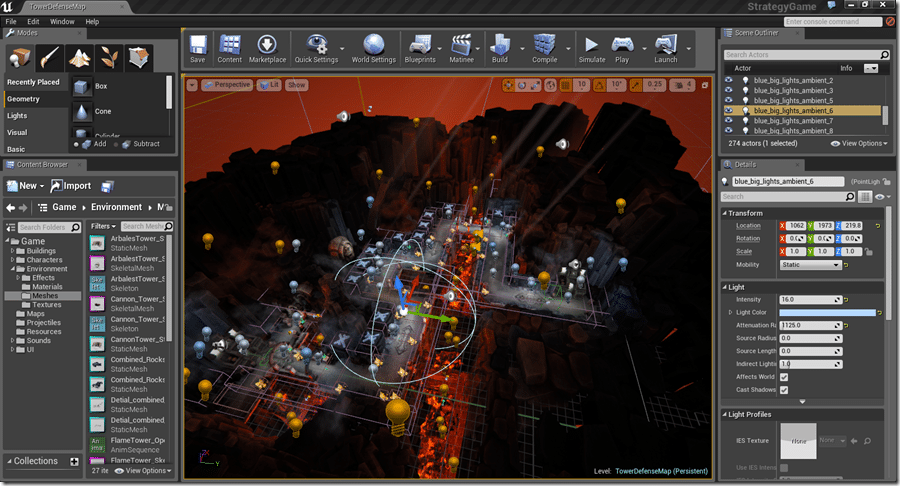Viewport: 900px width, 486px height.
Task: Toggle visibility of blue_big_lights_ambient_2
Action: pyautogui.click(x=729, y=80)
